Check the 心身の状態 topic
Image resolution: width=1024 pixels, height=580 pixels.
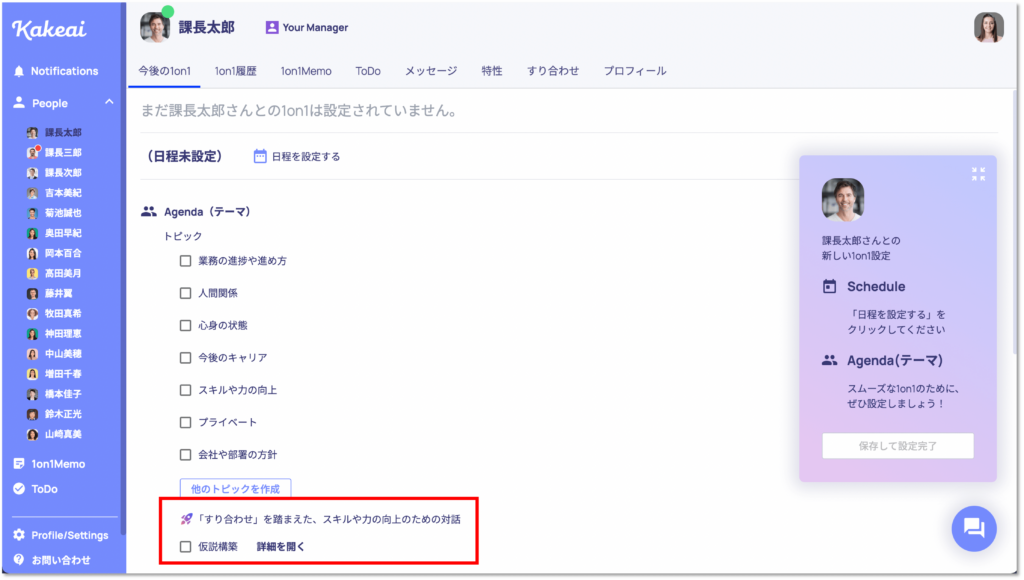tap(185, 326)
